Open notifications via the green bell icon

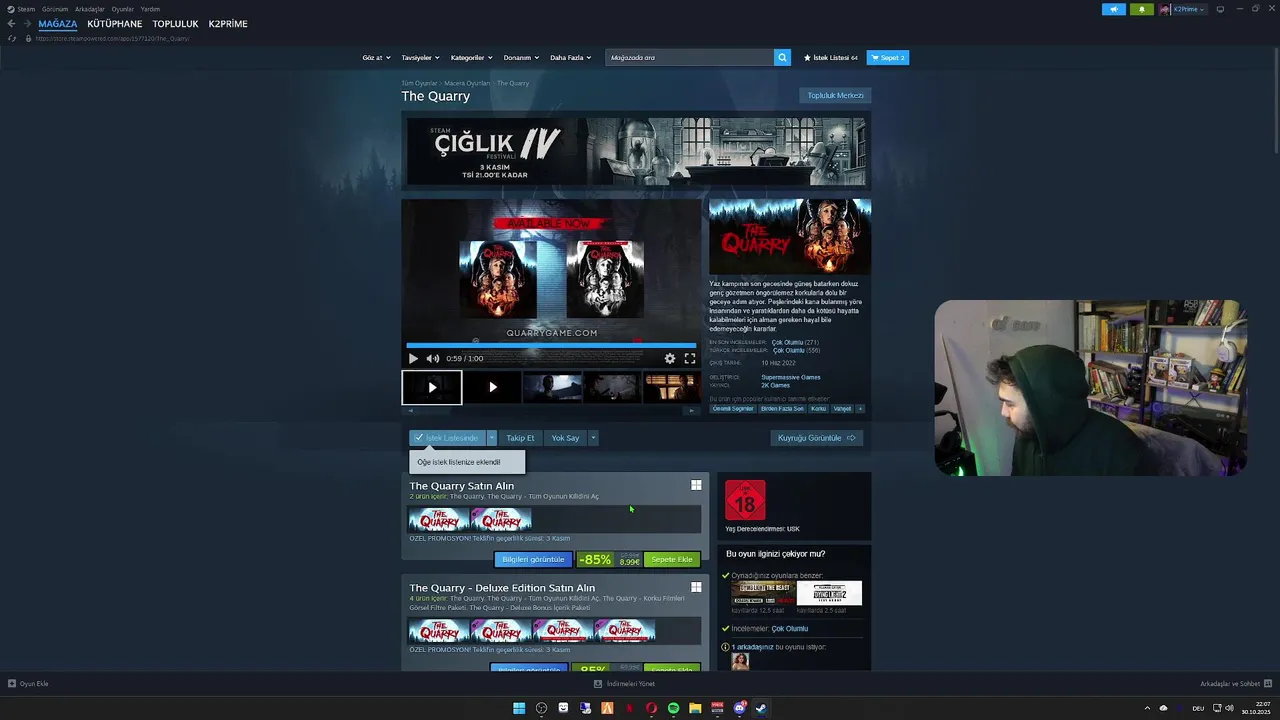coord(1141,9)
